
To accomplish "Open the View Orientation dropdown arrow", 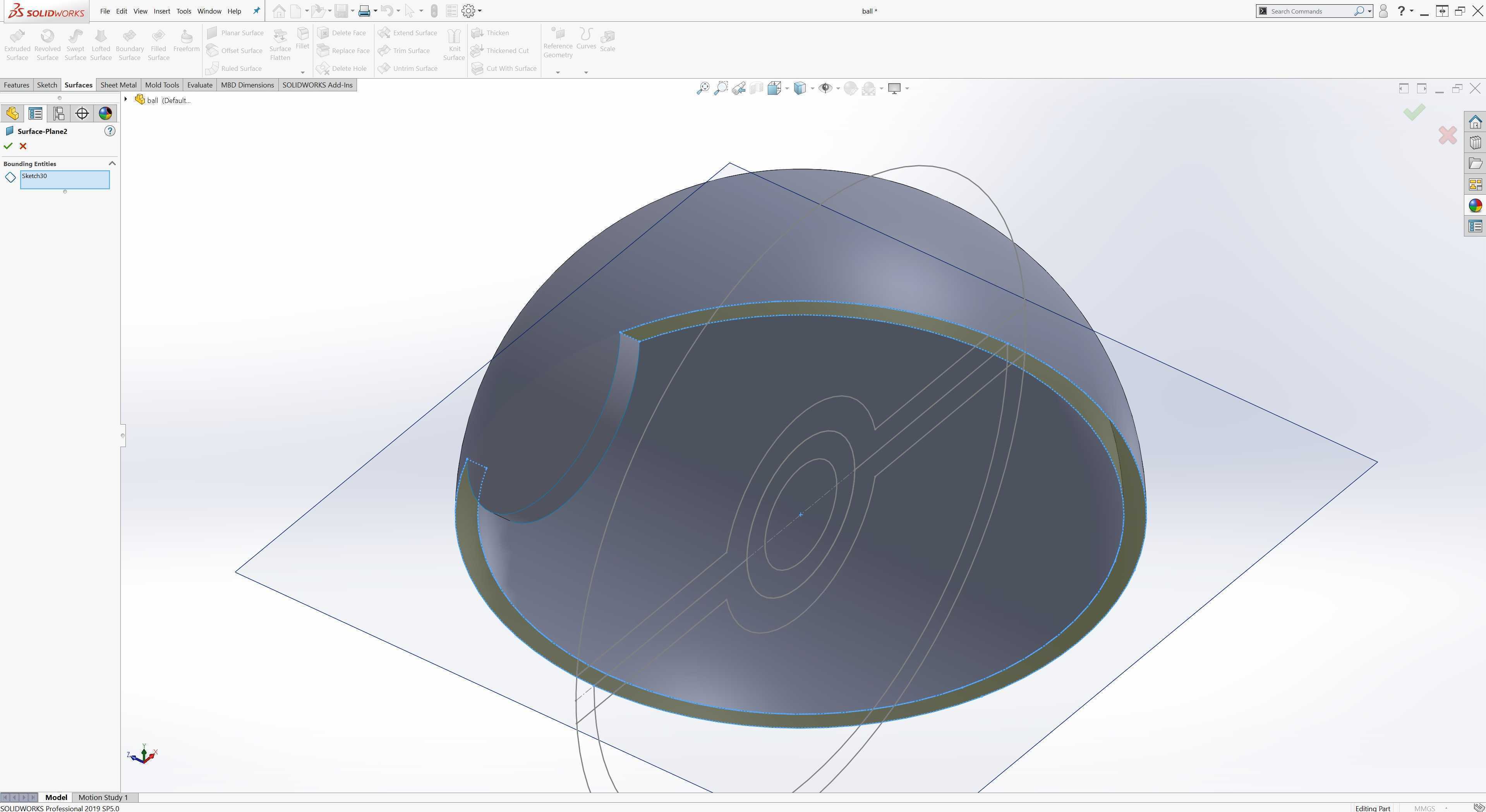I will [x=787, y=88].
